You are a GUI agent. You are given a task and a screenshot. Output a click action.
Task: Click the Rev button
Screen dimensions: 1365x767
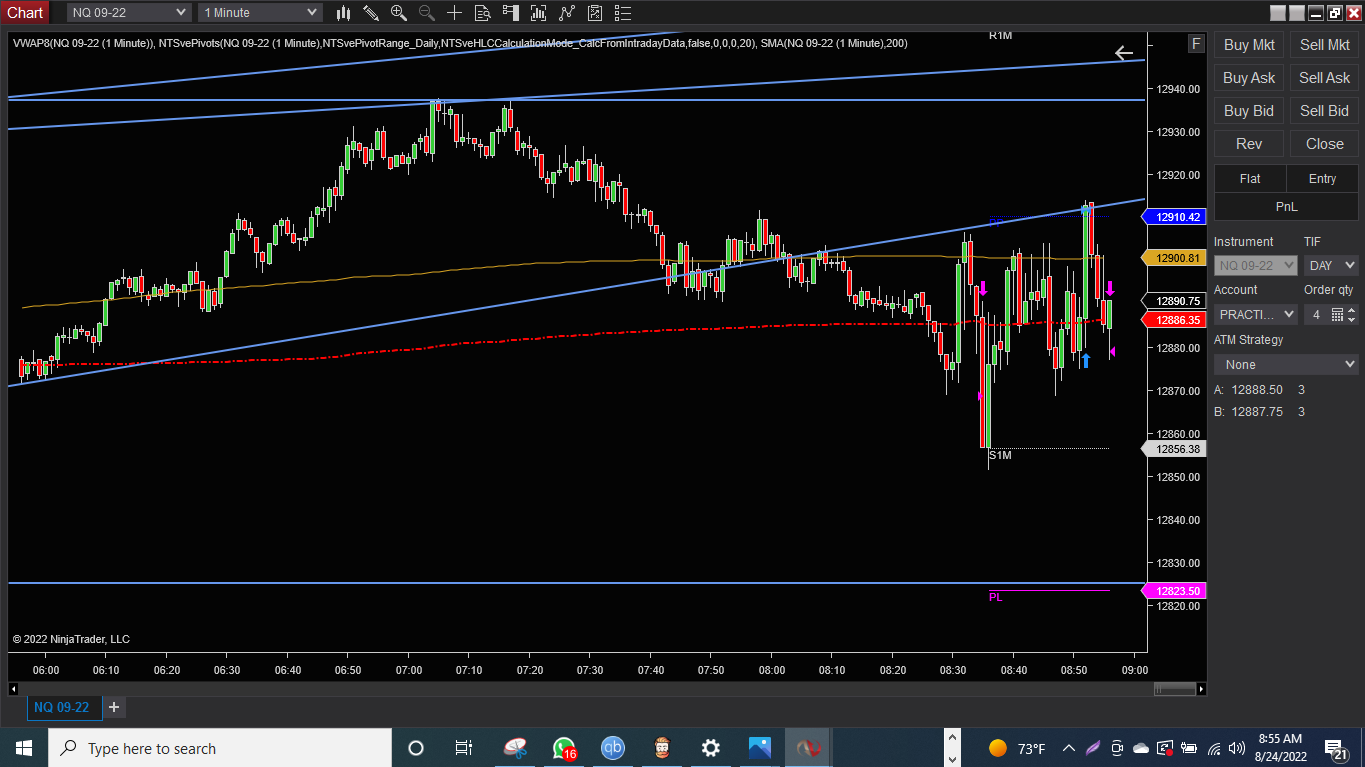coord(1249,144)
